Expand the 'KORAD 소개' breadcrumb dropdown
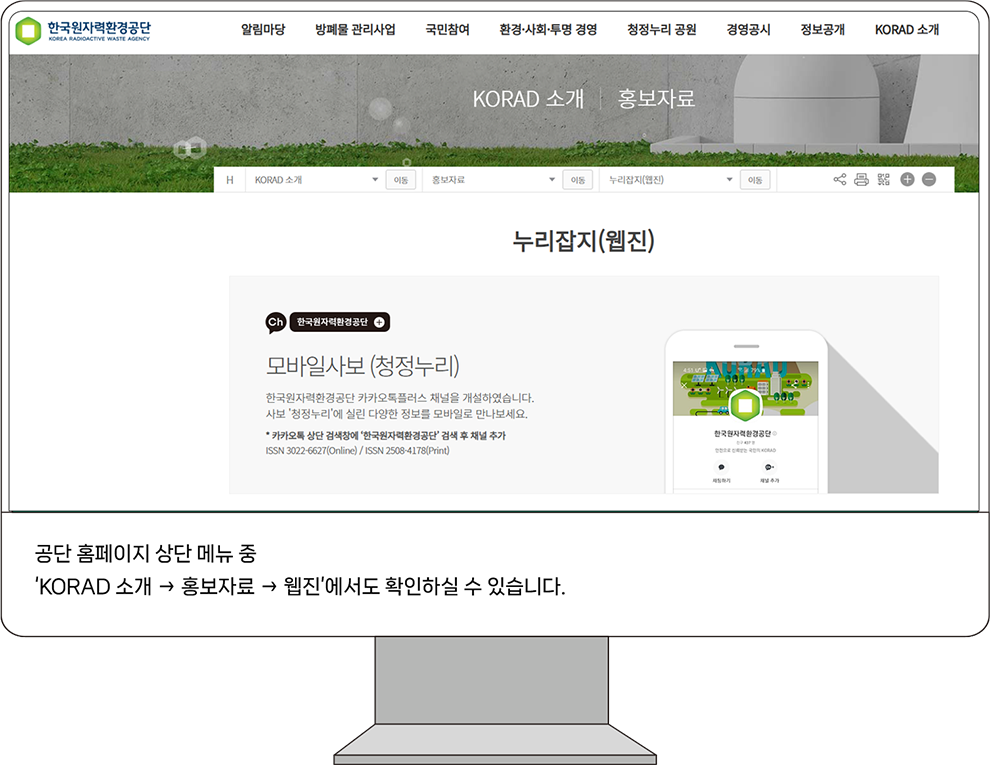The image size is (990, 765). (315, 180)
